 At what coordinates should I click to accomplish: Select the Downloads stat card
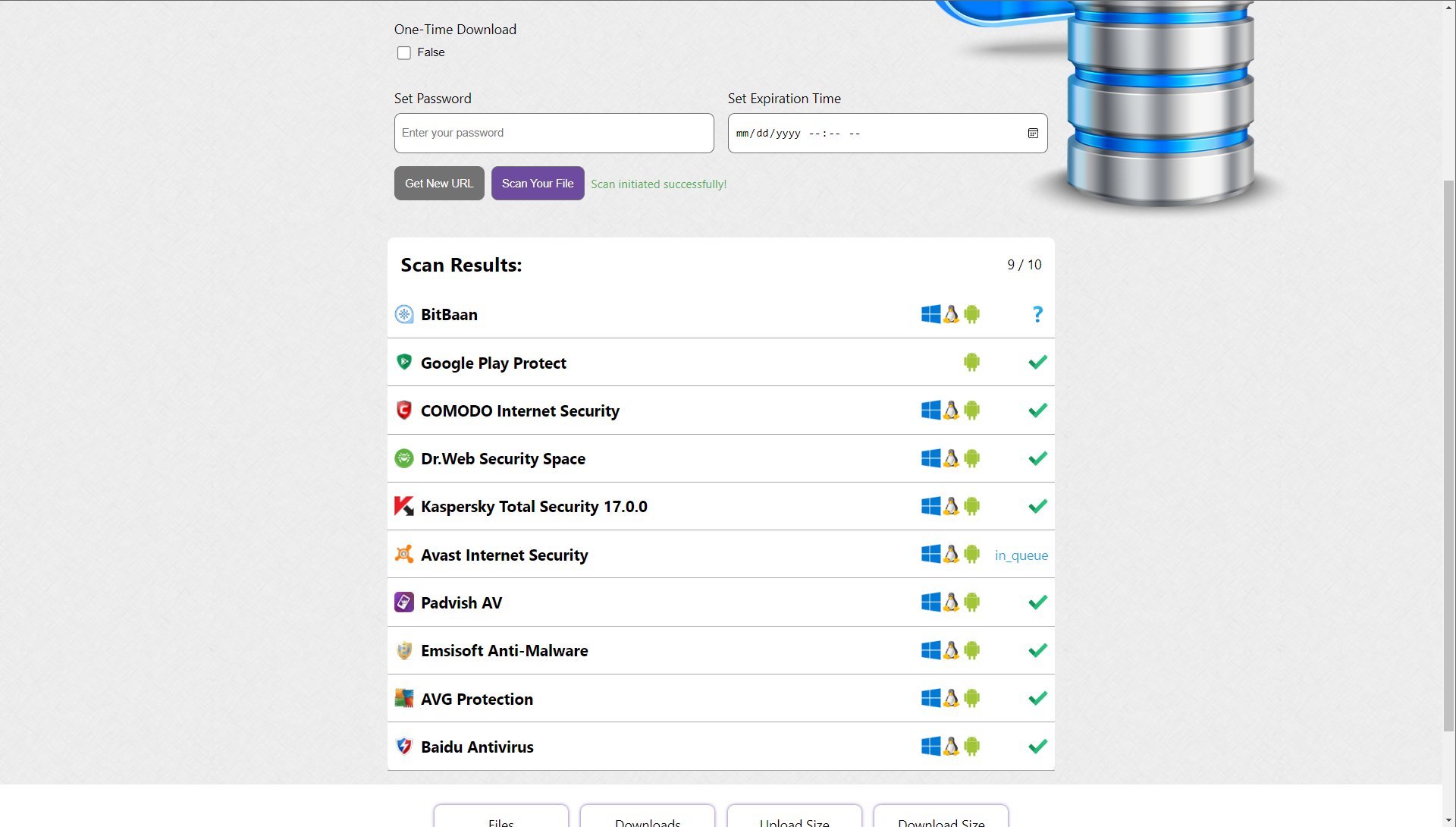point(648,818)
